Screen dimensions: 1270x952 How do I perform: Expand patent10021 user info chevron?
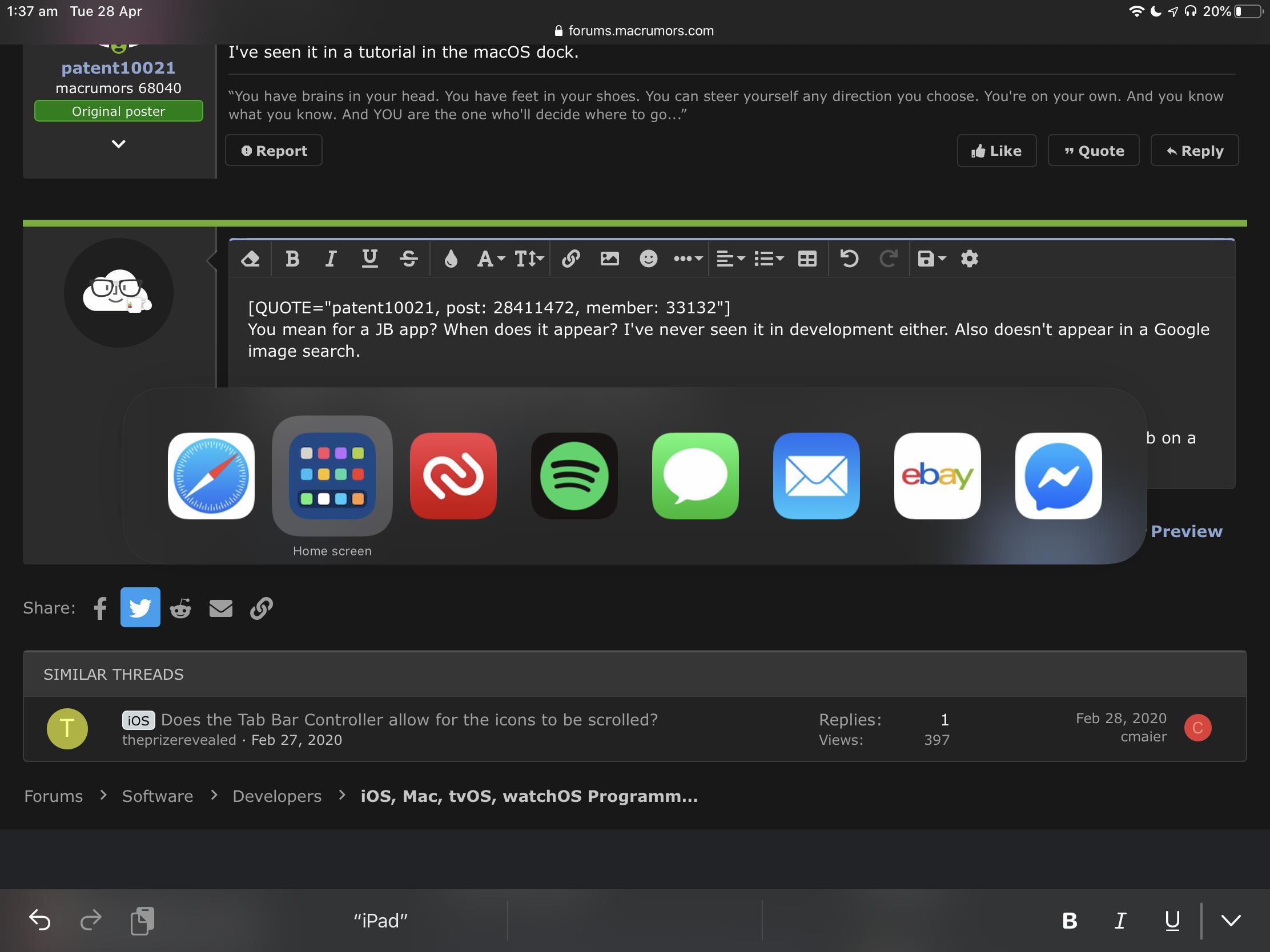pyautogui.click(x=118, y=143)
